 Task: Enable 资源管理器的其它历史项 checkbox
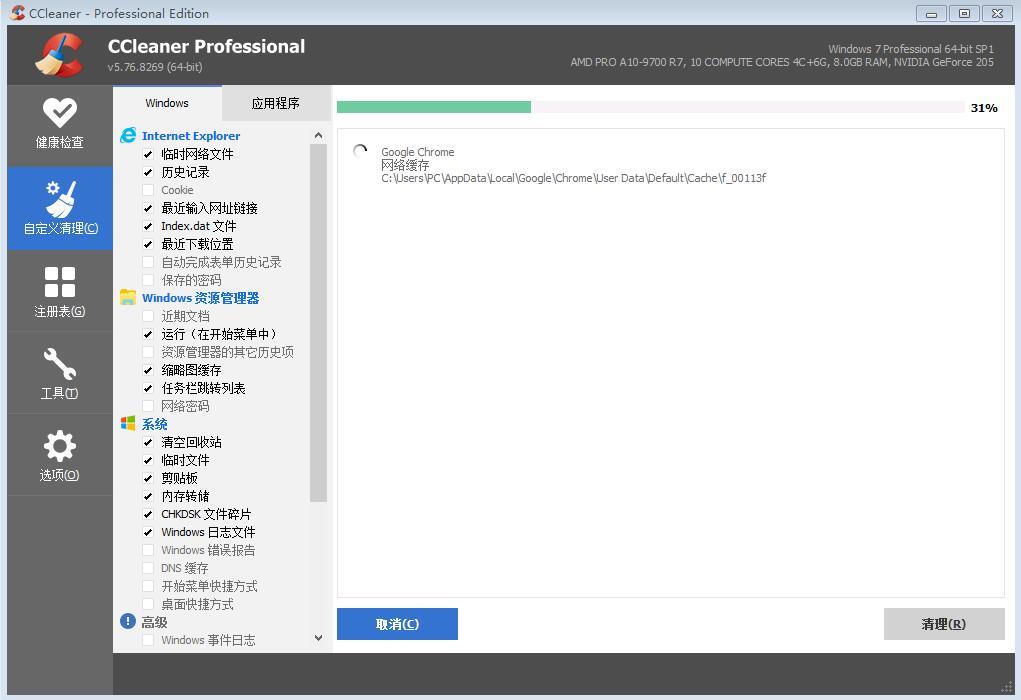point(148,352)
